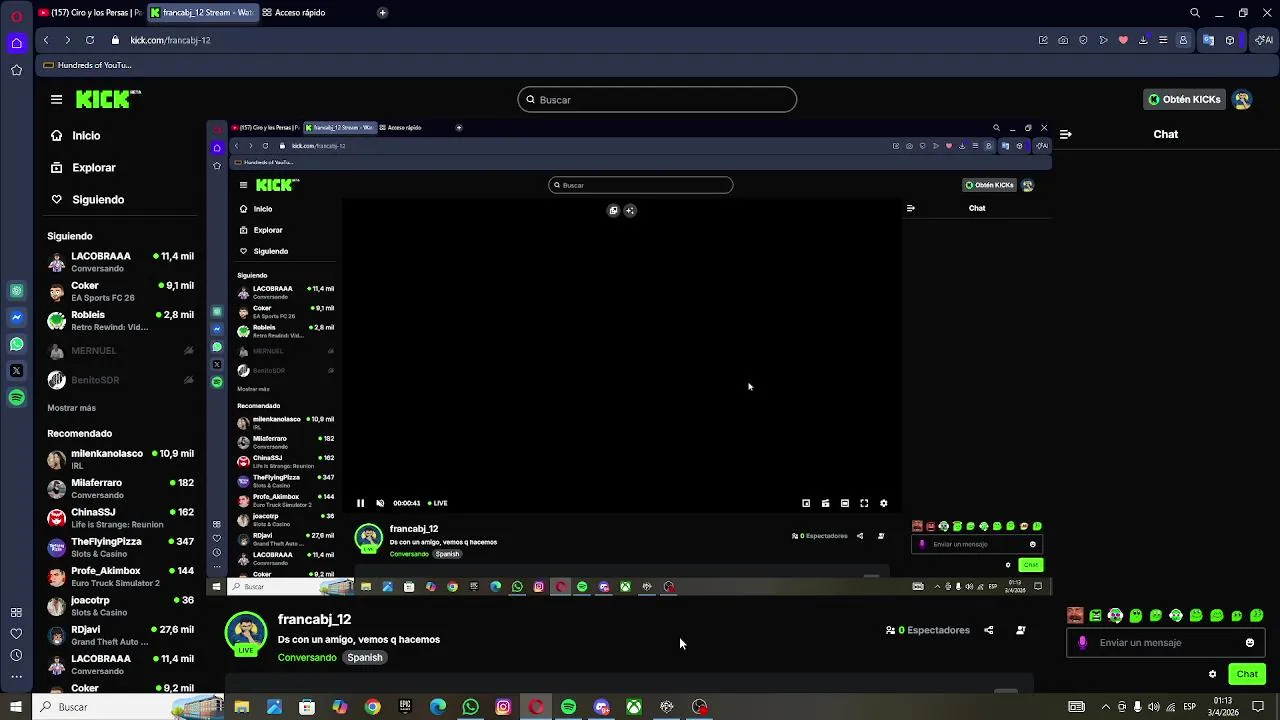Reload the kick.com page
This screenshot has width=1280, height=720.
point(90,40)
